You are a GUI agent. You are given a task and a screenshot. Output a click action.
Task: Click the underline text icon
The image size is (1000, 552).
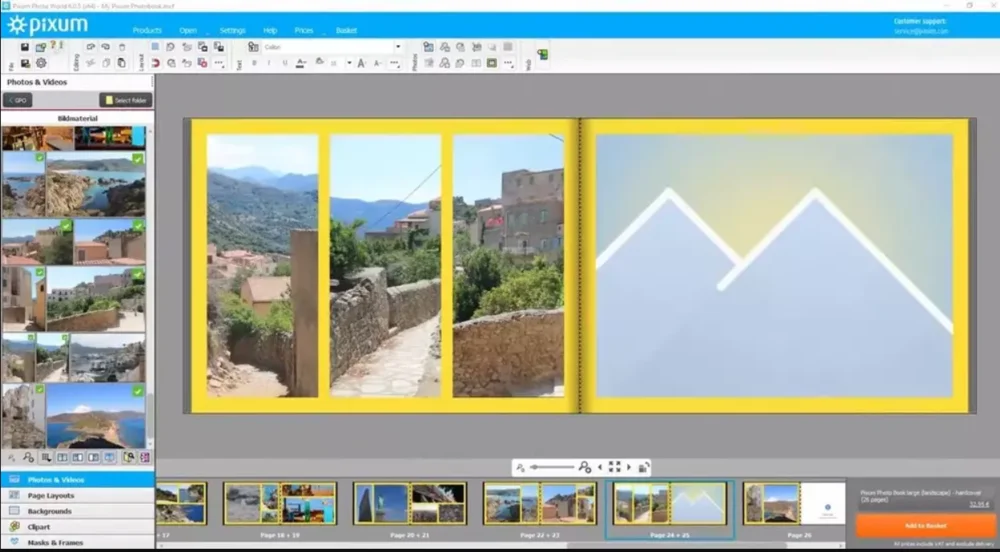point(285,63)
